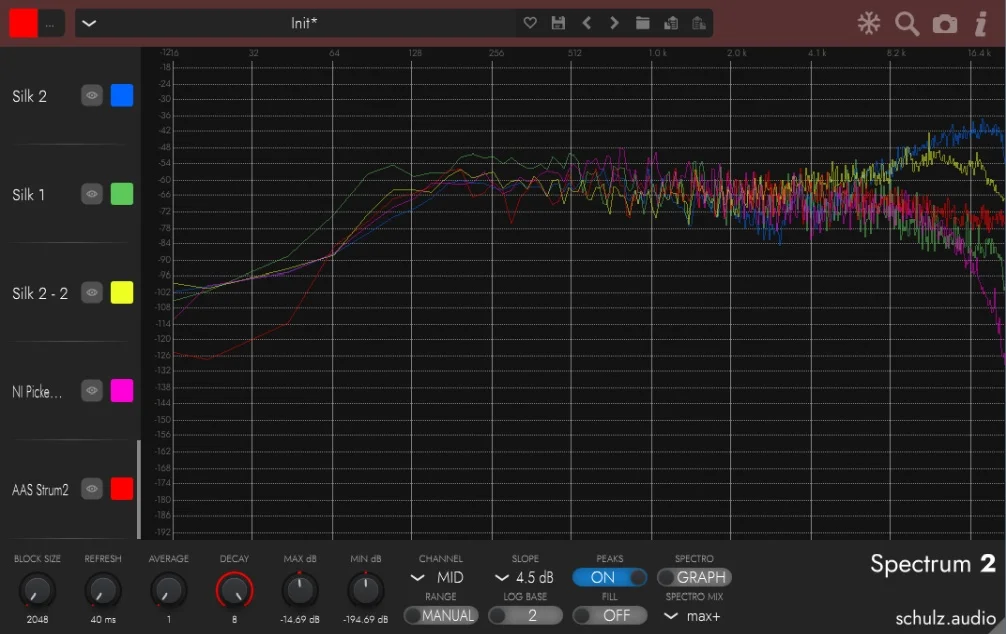1006x634 pixels.
Task: Click the MIN dB knob
Action: point(365,590)
